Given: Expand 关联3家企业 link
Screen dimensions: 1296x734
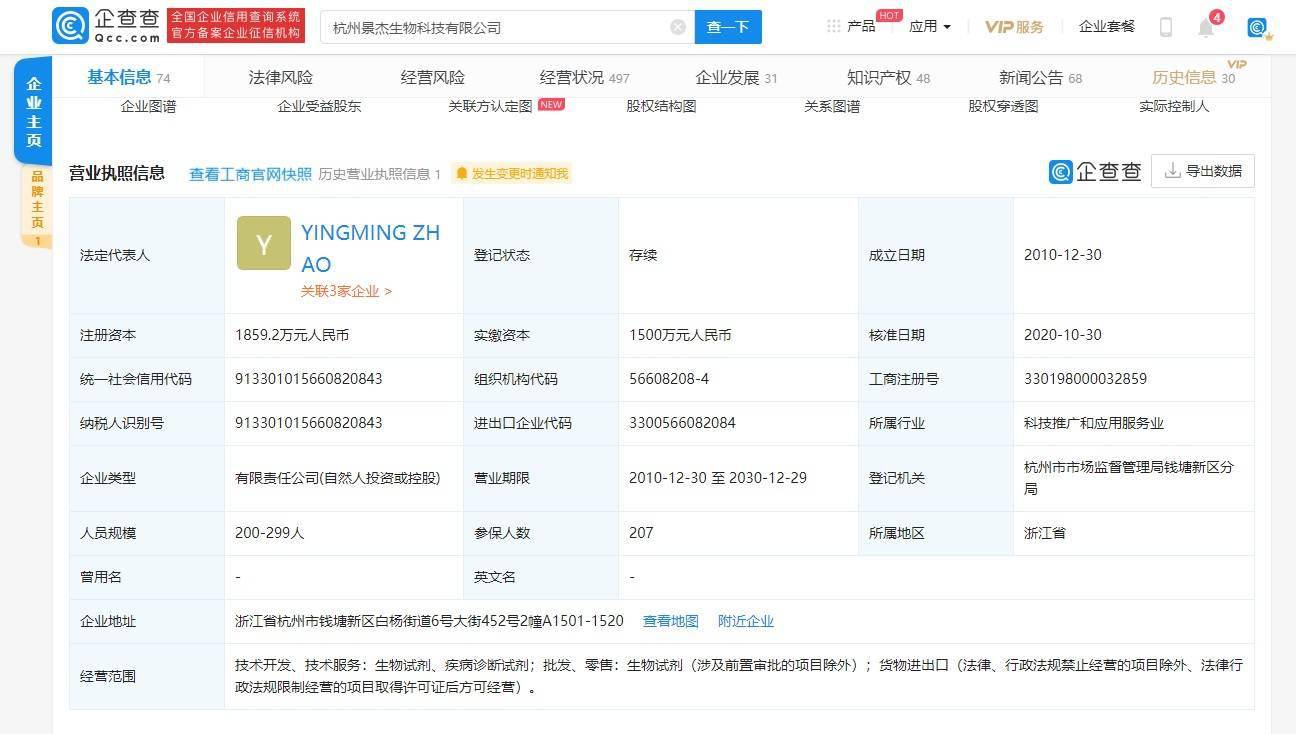Looking at the screenshot, I should tap(346, 291).
